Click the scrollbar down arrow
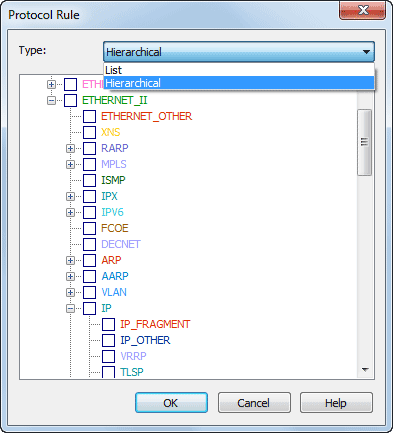The height and width of the screenshot is (433, 393). (x=365, y=370)
